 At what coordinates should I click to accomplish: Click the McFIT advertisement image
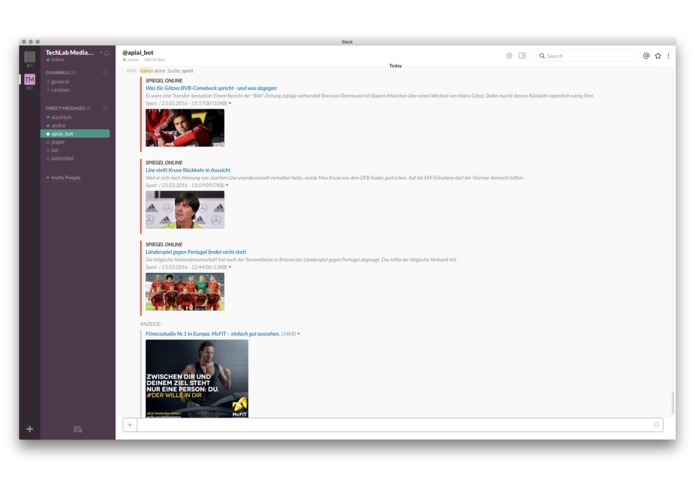[x=197, y=378]
